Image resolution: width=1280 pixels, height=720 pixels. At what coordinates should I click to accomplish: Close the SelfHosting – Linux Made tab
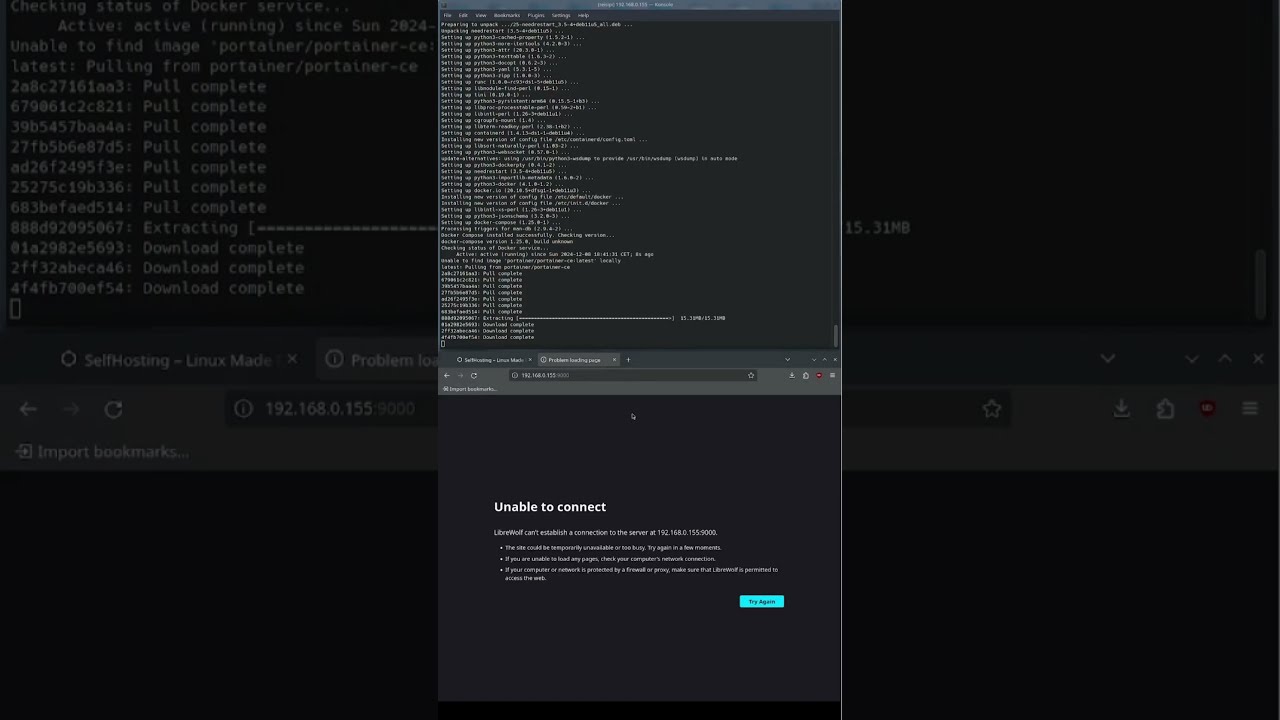[530, 360]
